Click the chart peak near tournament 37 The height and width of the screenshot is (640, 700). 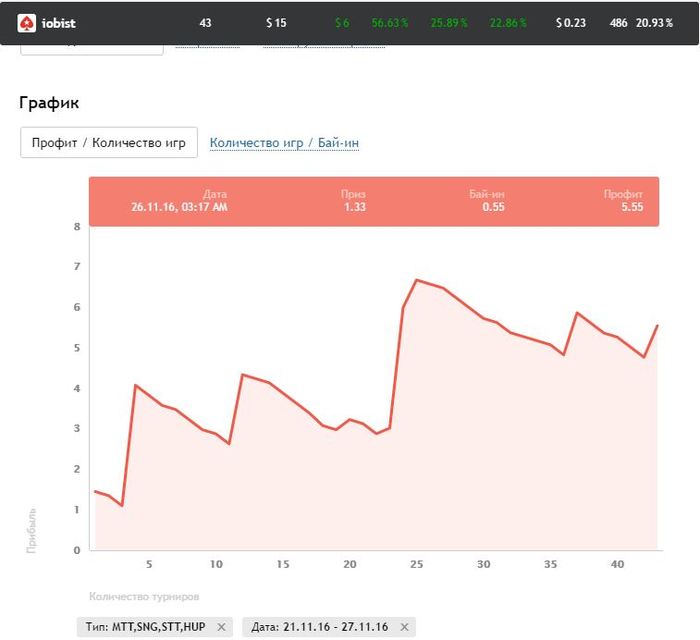577,313
